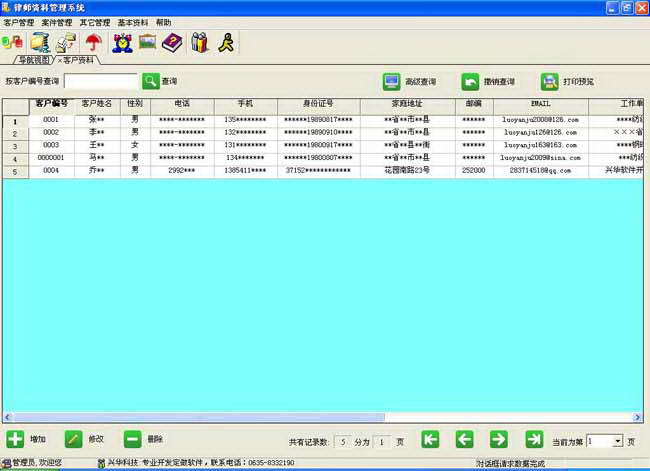Click the 打印预览 button label

point(578,82)
